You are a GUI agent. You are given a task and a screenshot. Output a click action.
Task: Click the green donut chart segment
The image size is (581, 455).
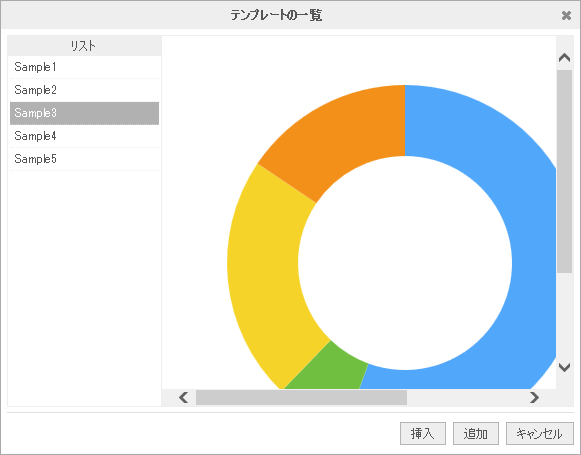(x=330, y=371)
